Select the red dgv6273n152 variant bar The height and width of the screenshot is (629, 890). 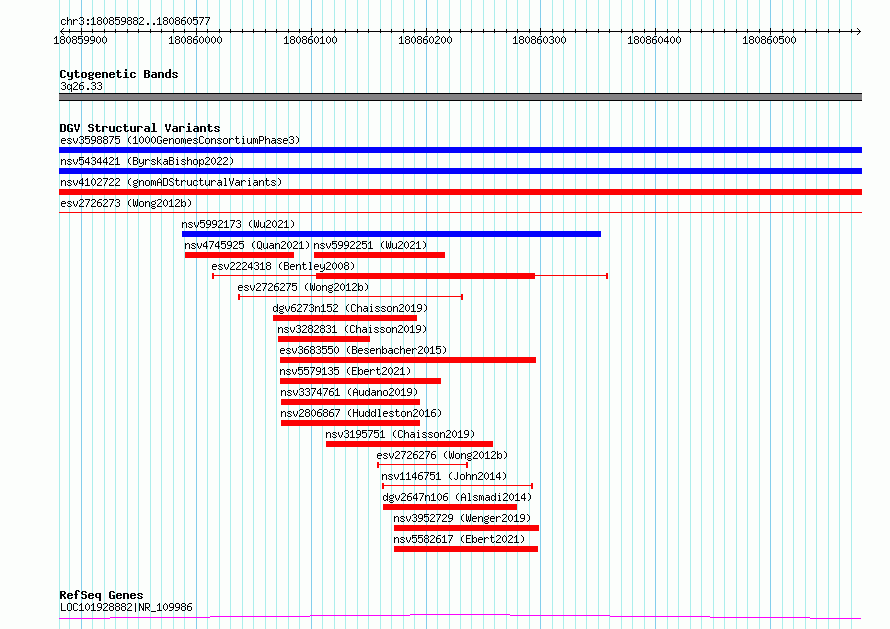(345, 318)
